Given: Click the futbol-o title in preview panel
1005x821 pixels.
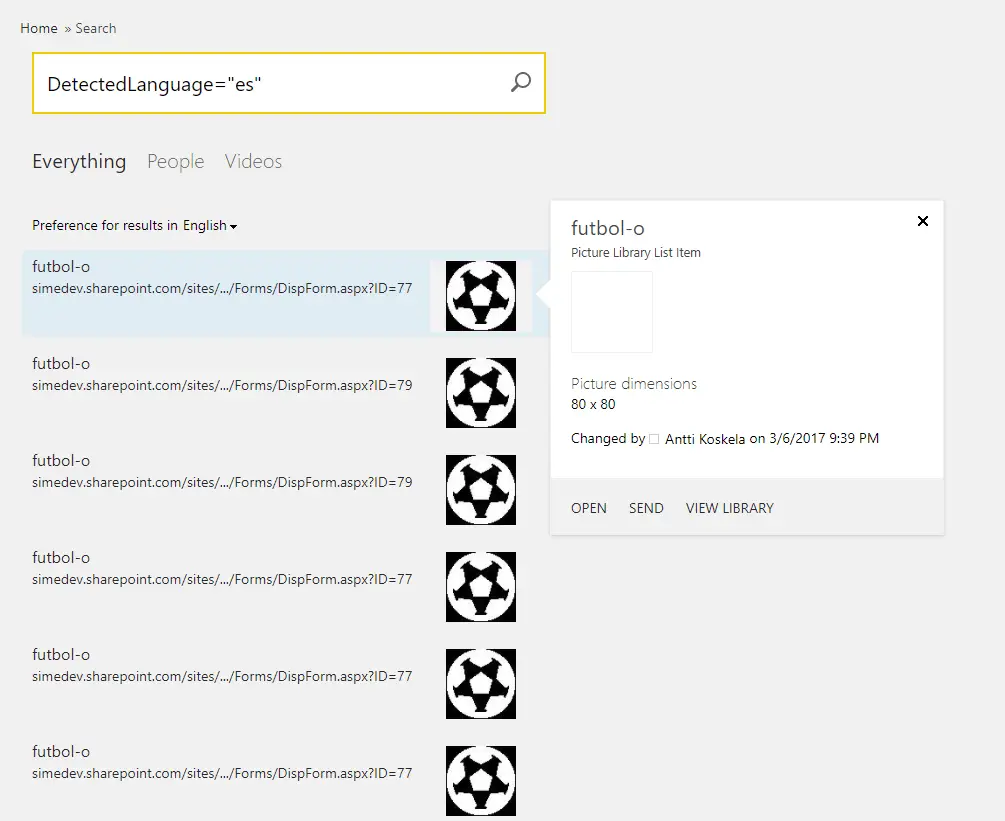Looking at the screenshot, I should [607, 228].
